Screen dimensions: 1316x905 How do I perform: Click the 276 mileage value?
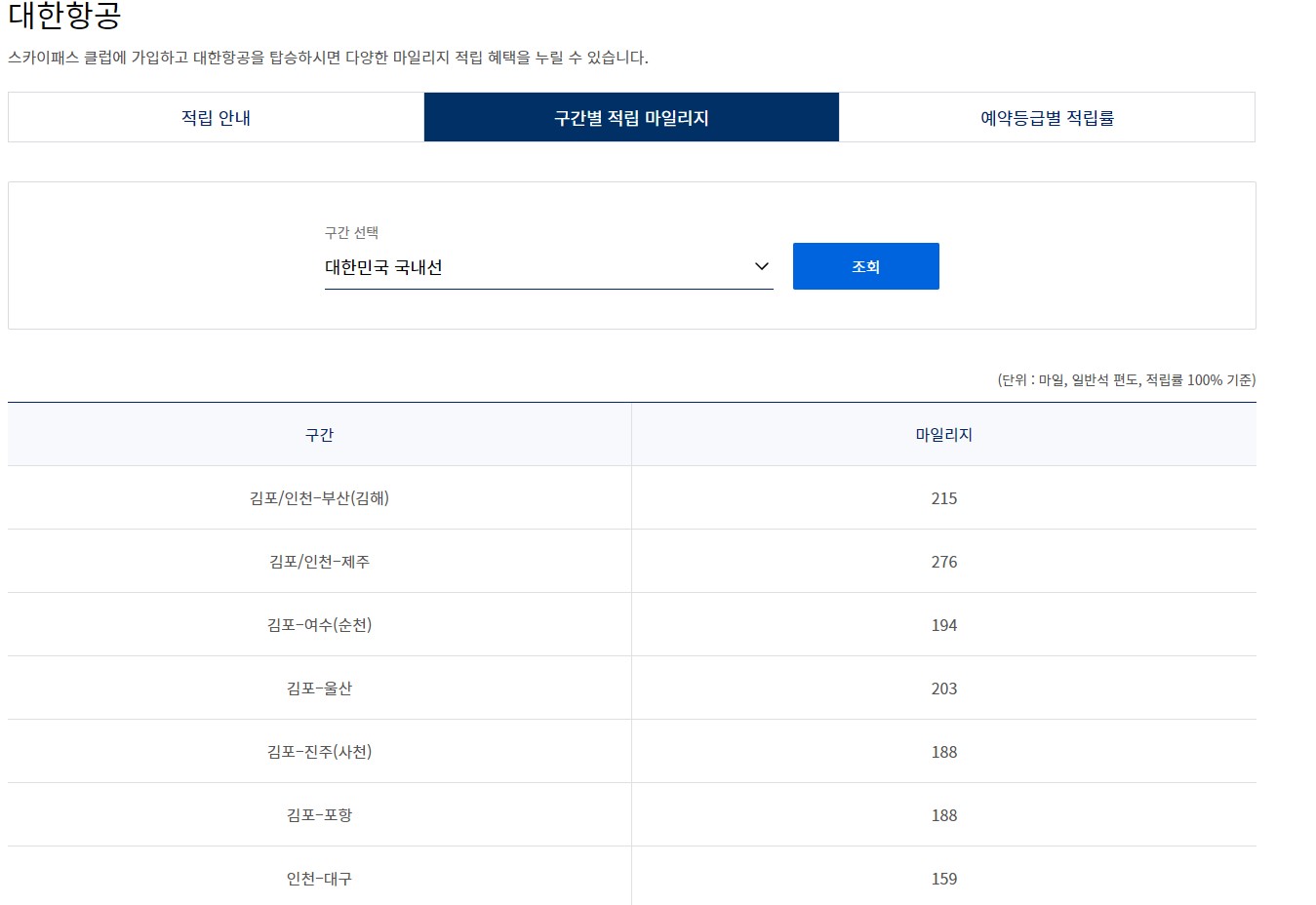[943, 562]
